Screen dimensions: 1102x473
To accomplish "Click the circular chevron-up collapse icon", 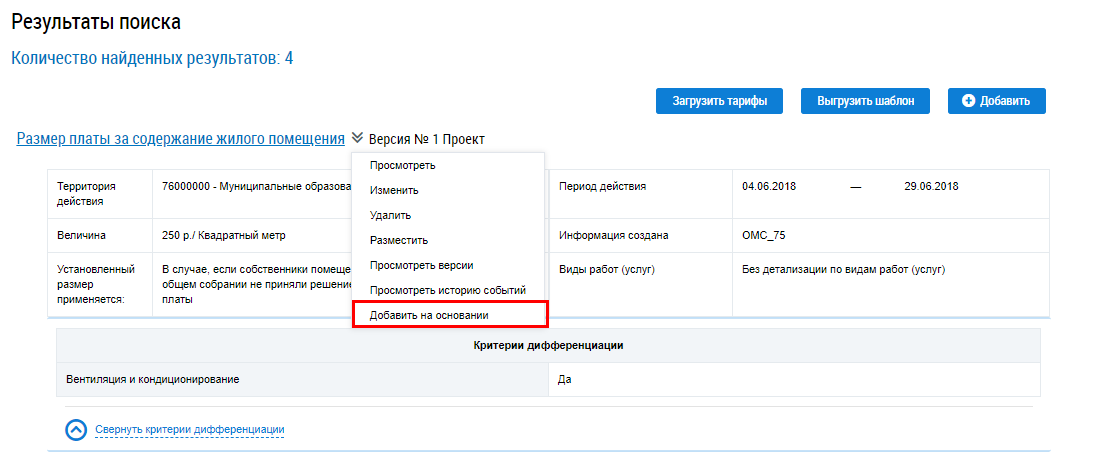I will [76, 430].
